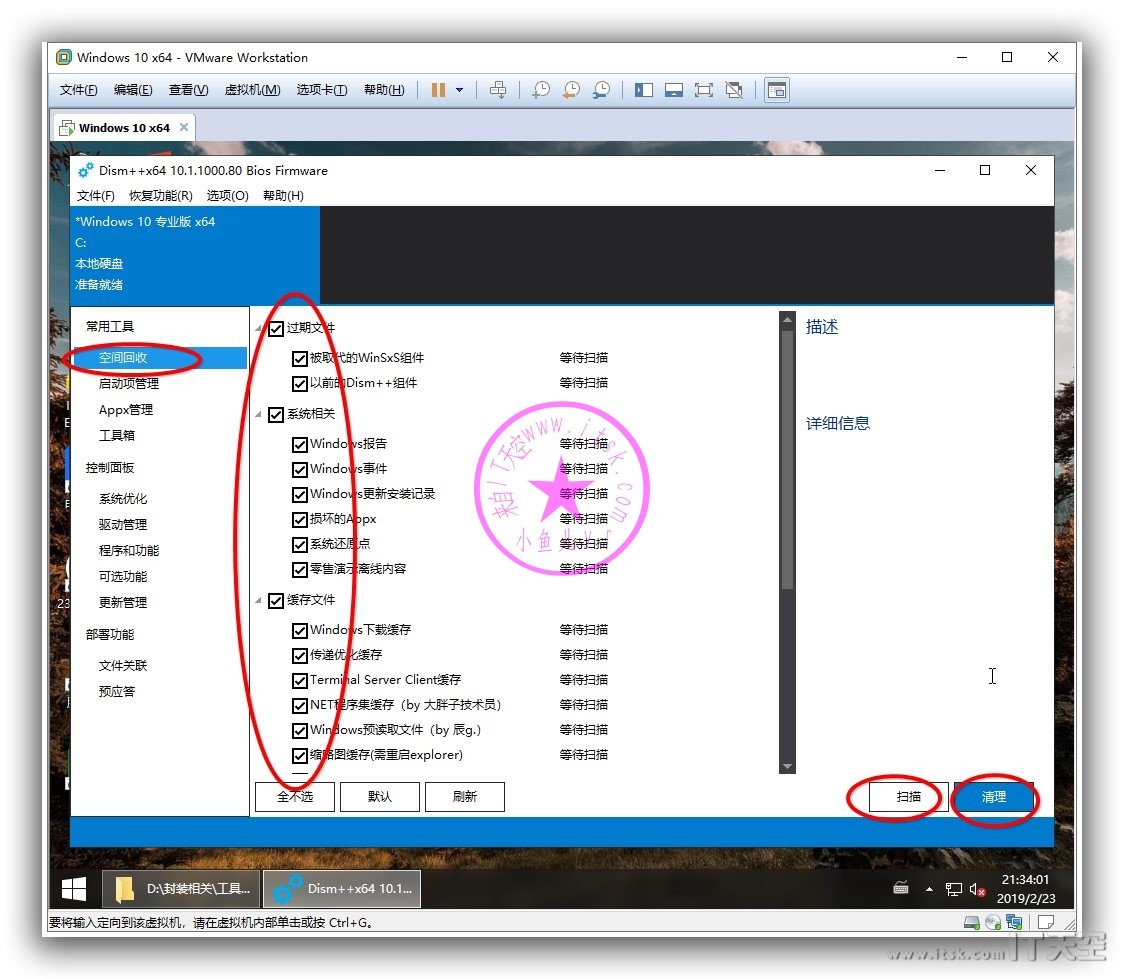The image size is (1124, 979).
Task: Uncheck Windows报告 checkbox
Action: [300, 444]
